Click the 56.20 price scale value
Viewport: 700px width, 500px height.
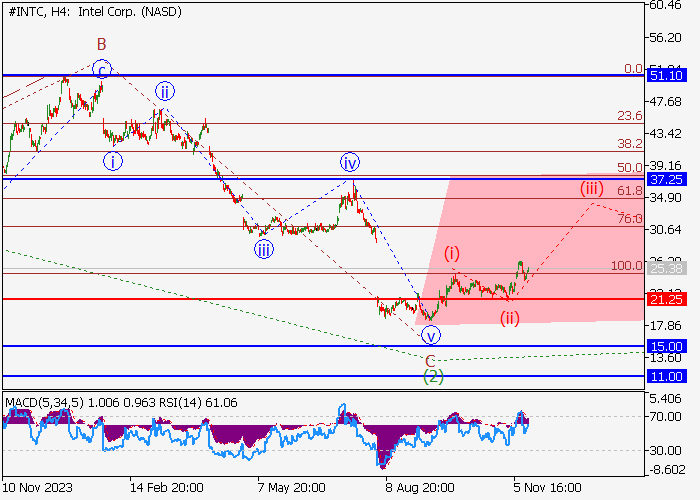[665, 38]
